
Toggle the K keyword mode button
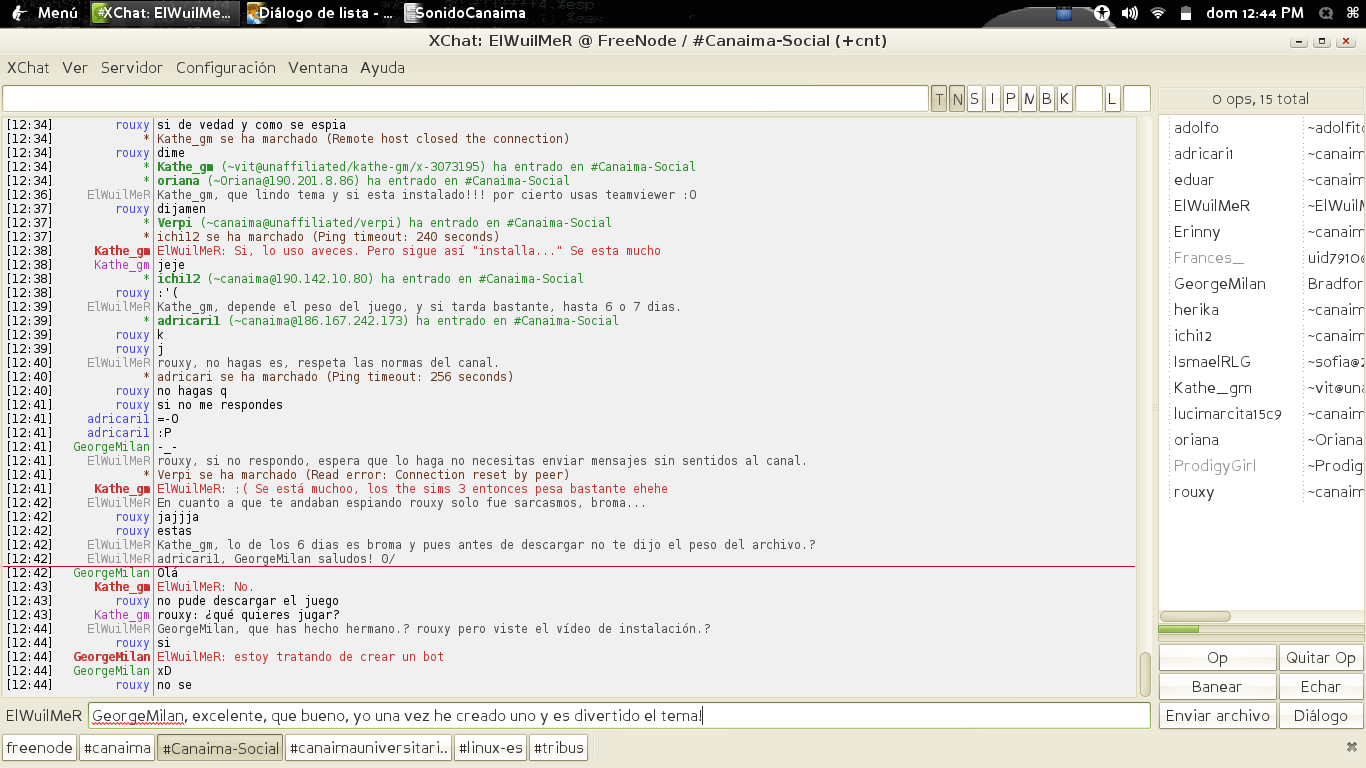[x=1065, y=99]
